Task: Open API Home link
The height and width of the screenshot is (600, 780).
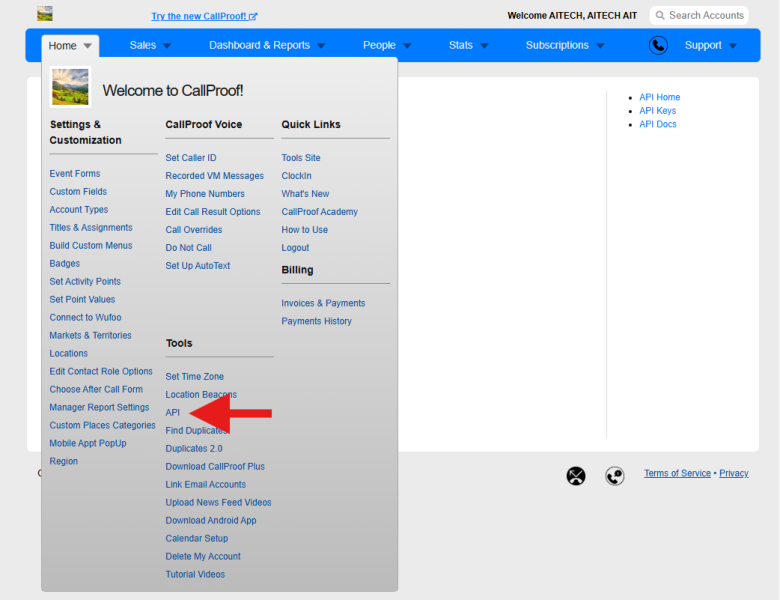Action: coord(659,97)
